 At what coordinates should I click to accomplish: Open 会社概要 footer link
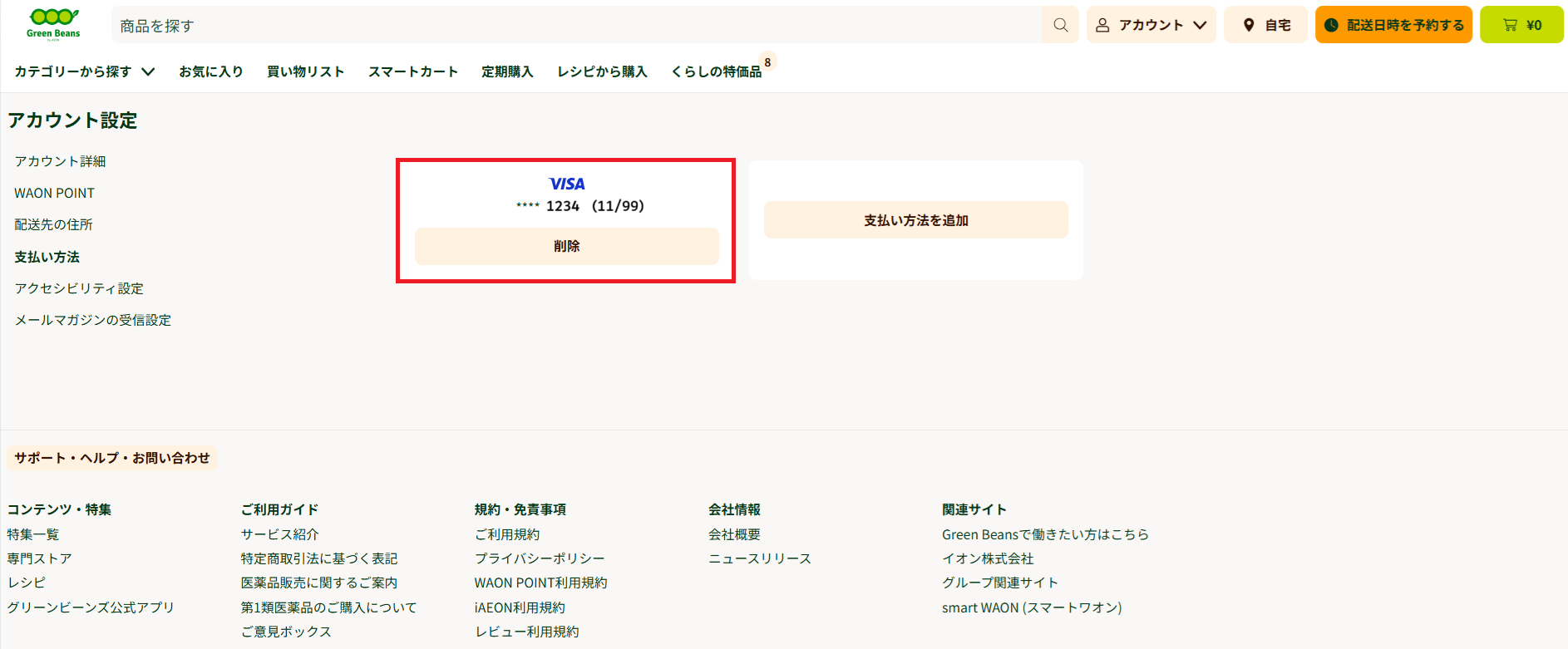pos(734,534)
